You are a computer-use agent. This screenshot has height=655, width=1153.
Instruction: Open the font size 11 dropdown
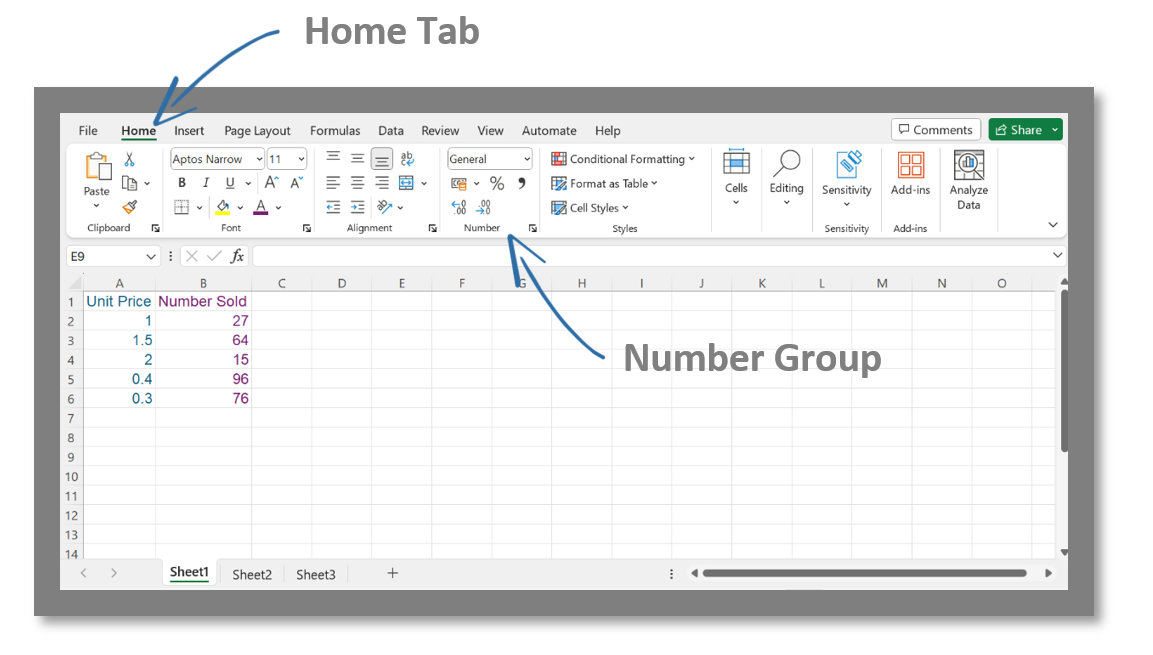(301, 159)
